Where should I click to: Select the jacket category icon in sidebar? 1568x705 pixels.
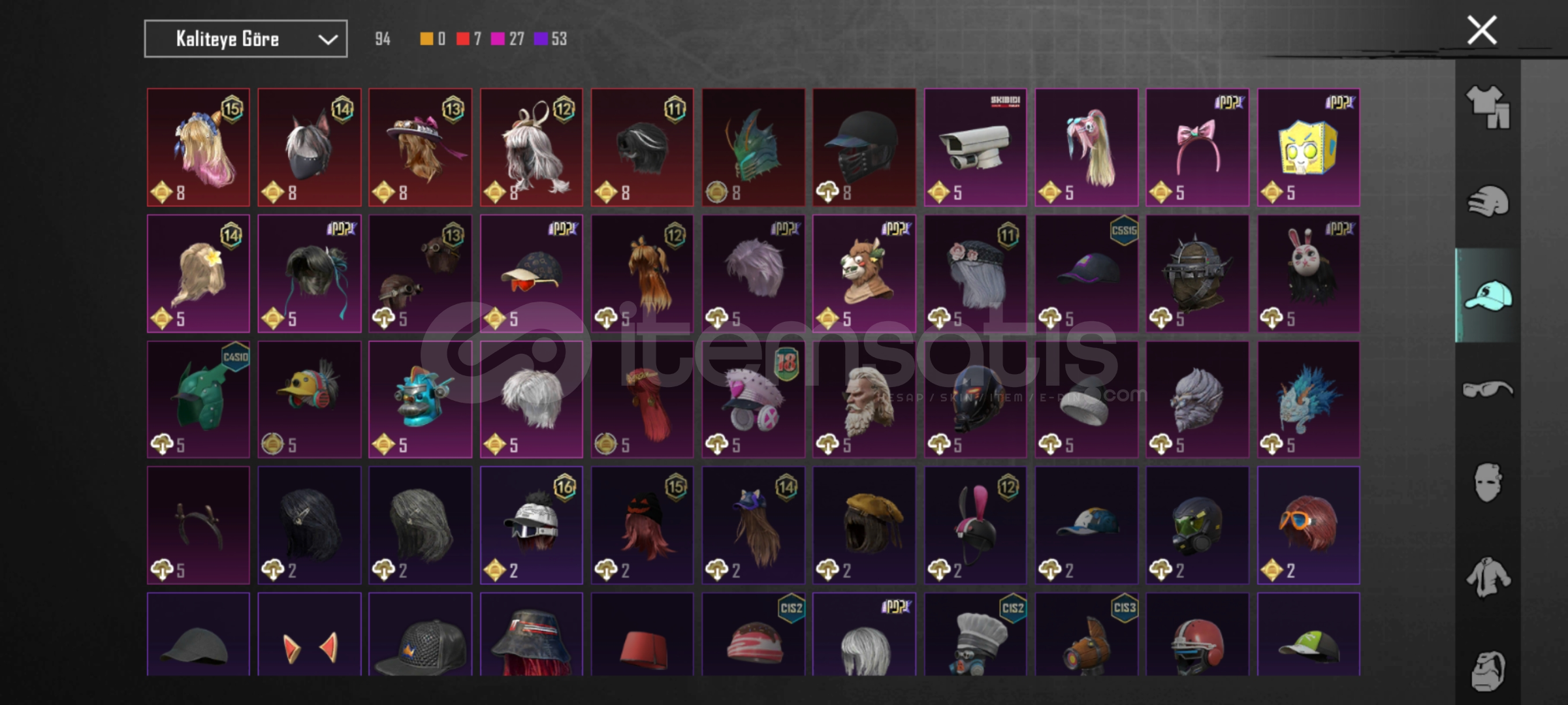point(1488,577)
